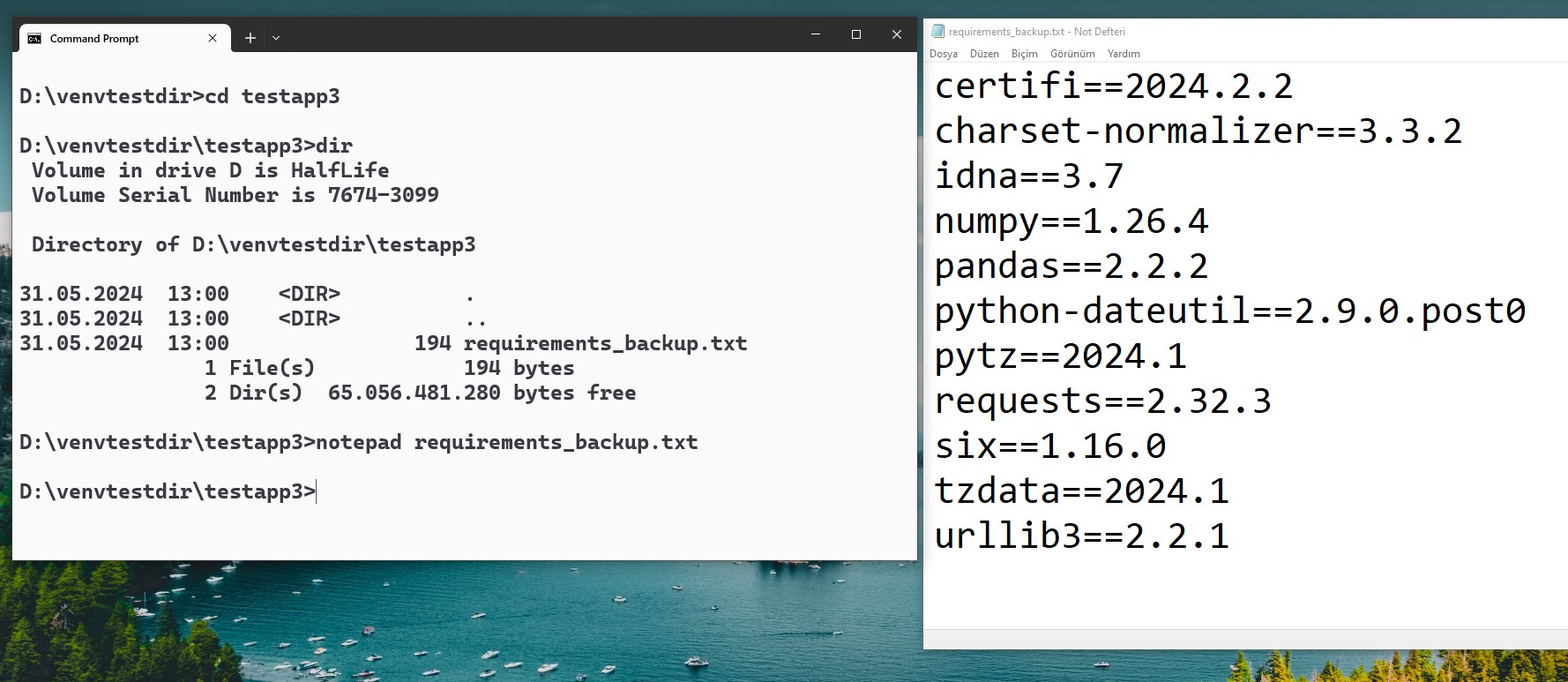Expand the terminal profile dropdown chevron
1568x682 pixels.
coord(276,38)
